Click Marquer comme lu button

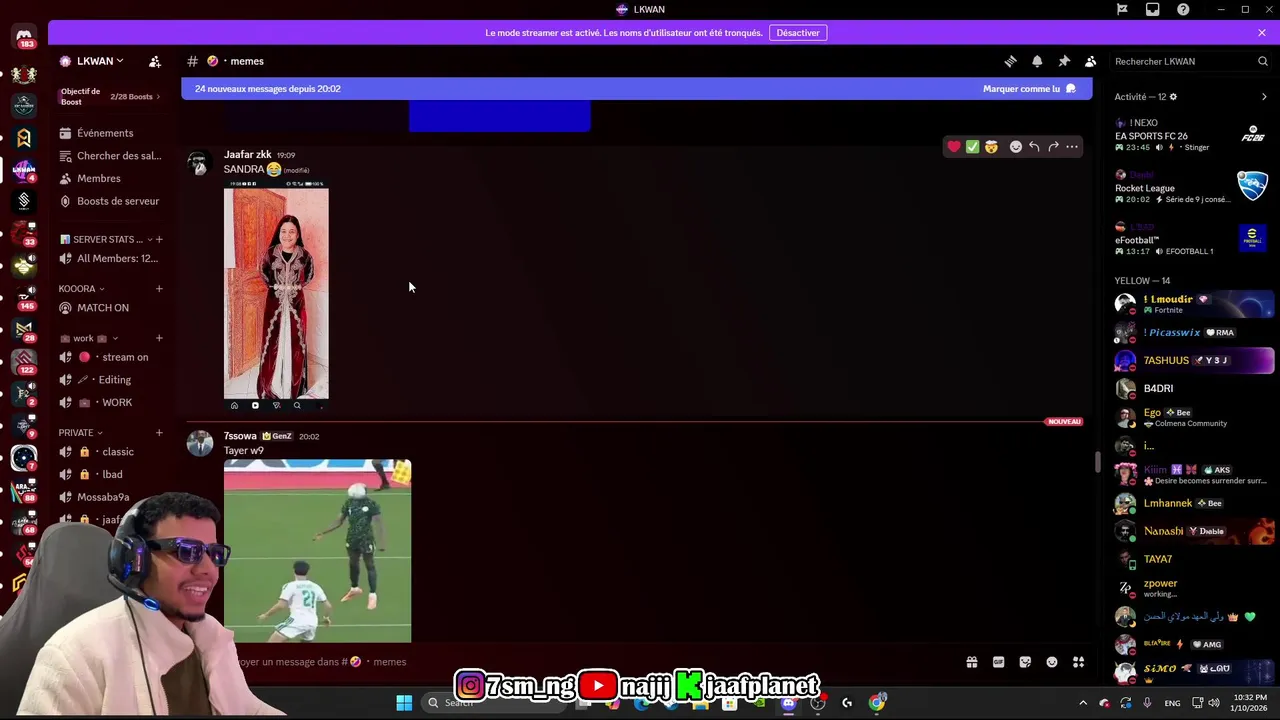pyautogui.click(x=1029, y=89)
